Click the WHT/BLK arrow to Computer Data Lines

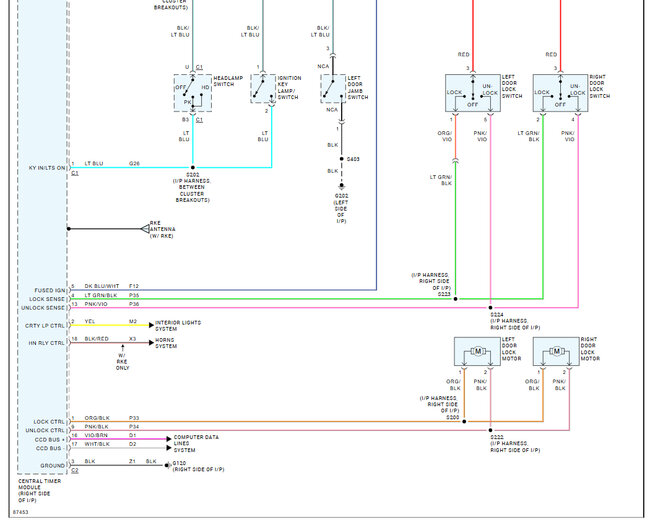tap(169, 448)
